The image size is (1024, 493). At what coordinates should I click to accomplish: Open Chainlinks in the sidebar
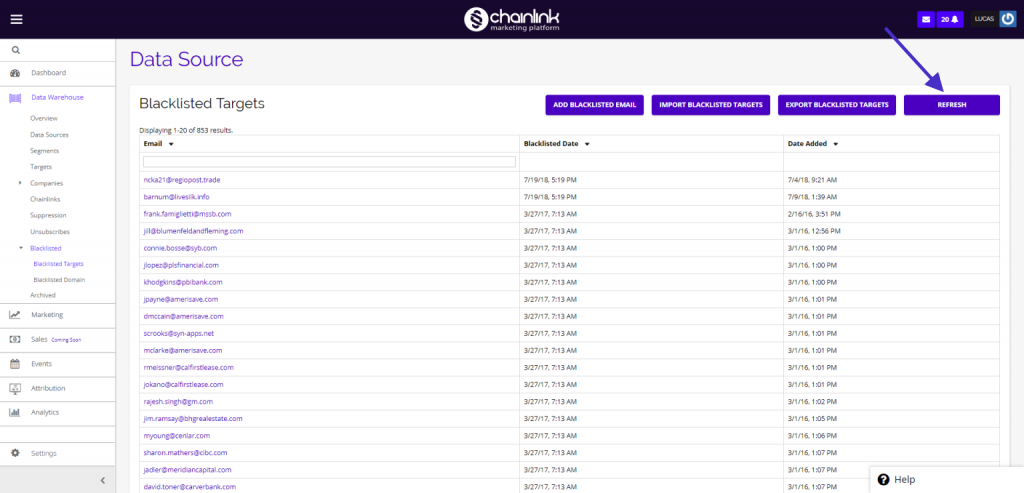point(44,199)
